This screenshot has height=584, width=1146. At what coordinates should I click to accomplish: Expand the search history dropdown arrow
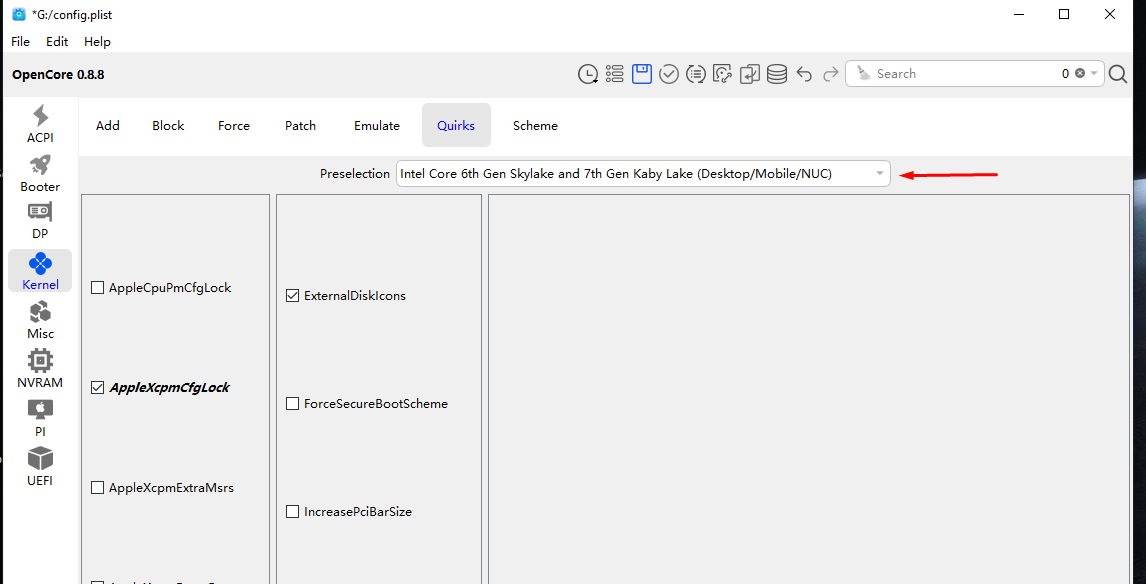(x=1094, y=73)
